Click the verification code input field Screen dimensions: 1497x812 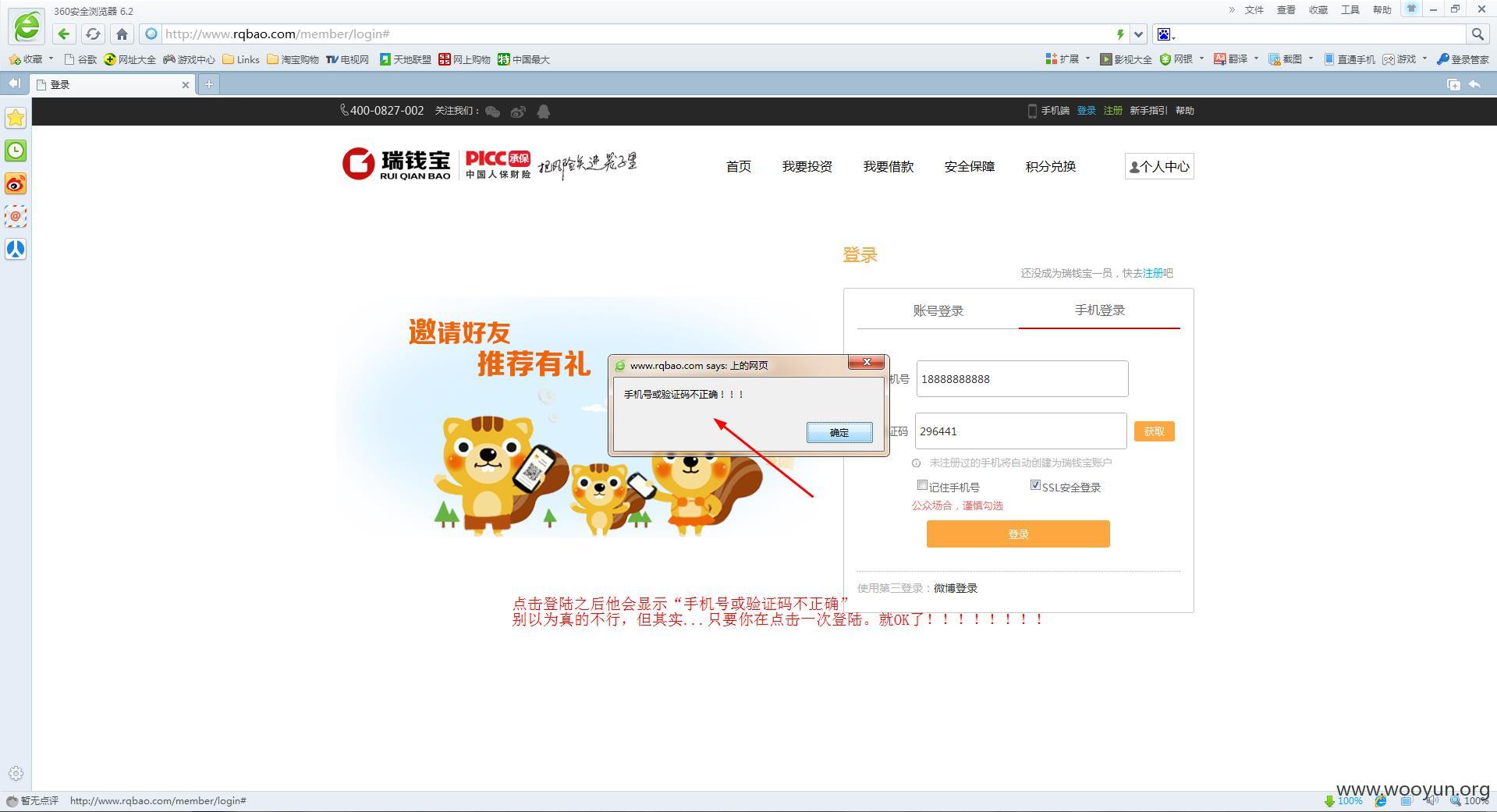pyautogui.click(x=1020, y=431)
